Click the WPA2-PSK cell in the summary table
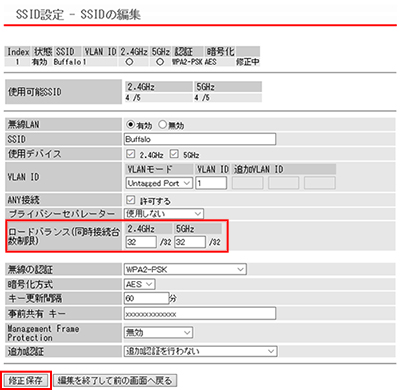The width and height of the screenshot is (400, 390). (x=187, y=62)
